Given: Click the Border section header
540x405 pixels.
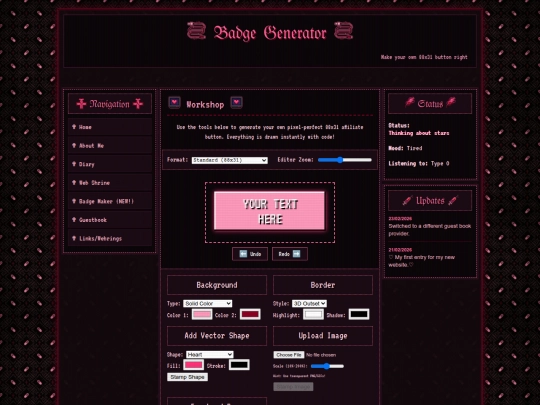Looking at the screenshot, I should pyautogui.click(x=323, y=285).
